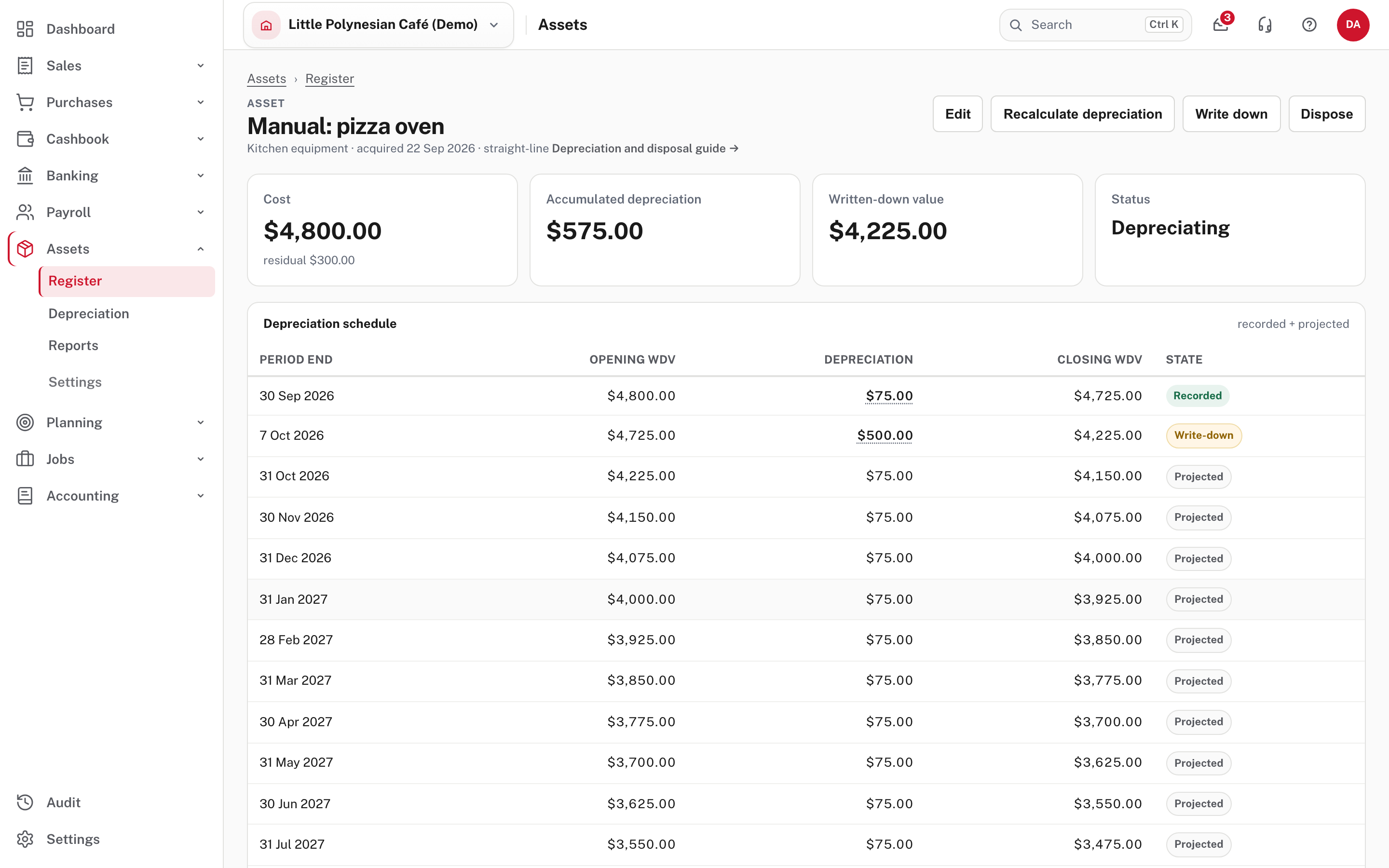The height and width of the screenshot is (868, 1389).
Task: Click the Cashbook wallet icon
Action: pyautogui.click(x=25, y=139)
